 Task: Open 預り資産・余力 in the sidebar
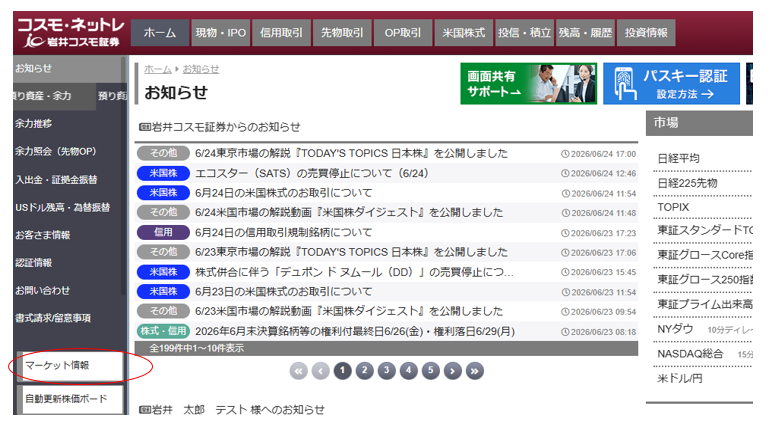pyautogui.click(x=54, y=96)
